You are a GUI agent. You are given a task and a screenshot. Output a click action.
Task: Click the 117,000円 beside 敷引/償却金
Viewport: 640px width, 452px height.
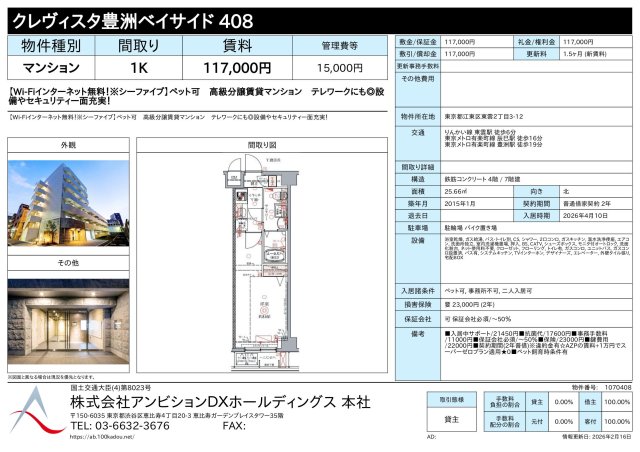[x=460, y=54]
